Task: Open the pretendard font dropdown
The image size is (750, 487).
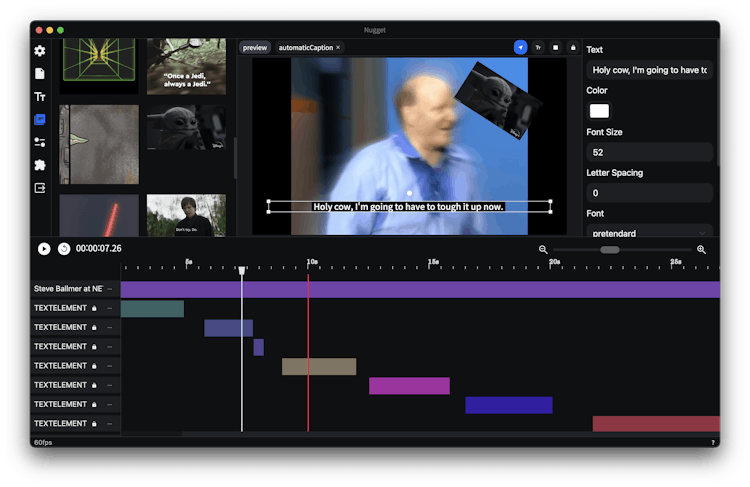Action: tap(650, 232)
